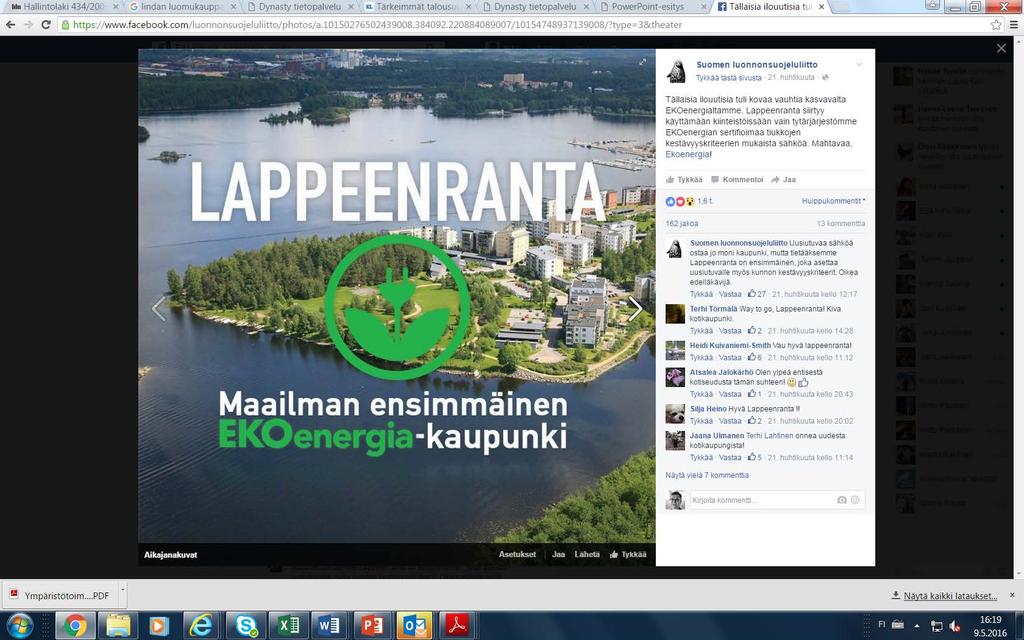This screenshot has height=640, width=1024.
Task: Open the Ekoenergia link in post text
Action: pos(688,155)
